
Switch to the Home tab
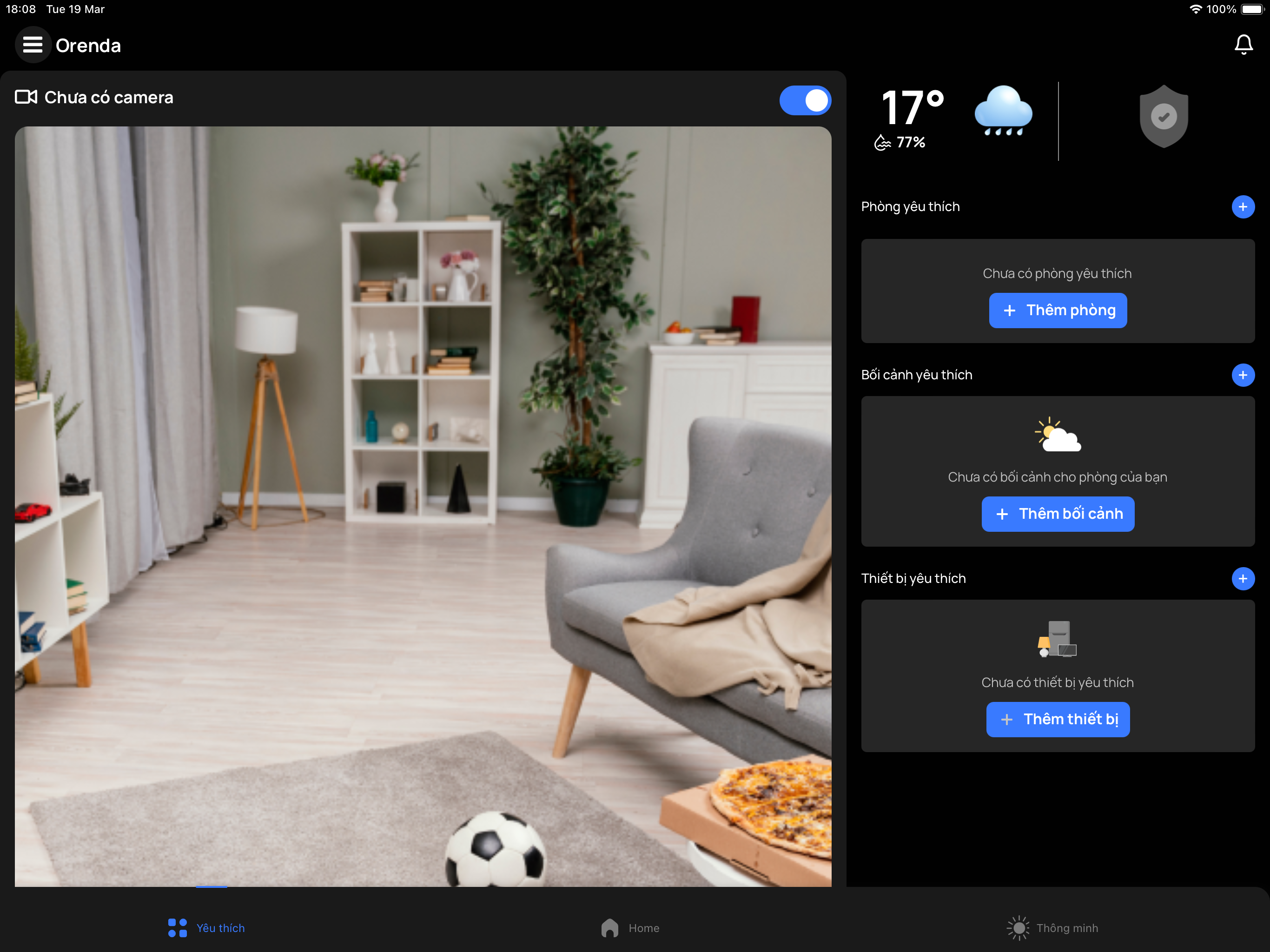630,928
